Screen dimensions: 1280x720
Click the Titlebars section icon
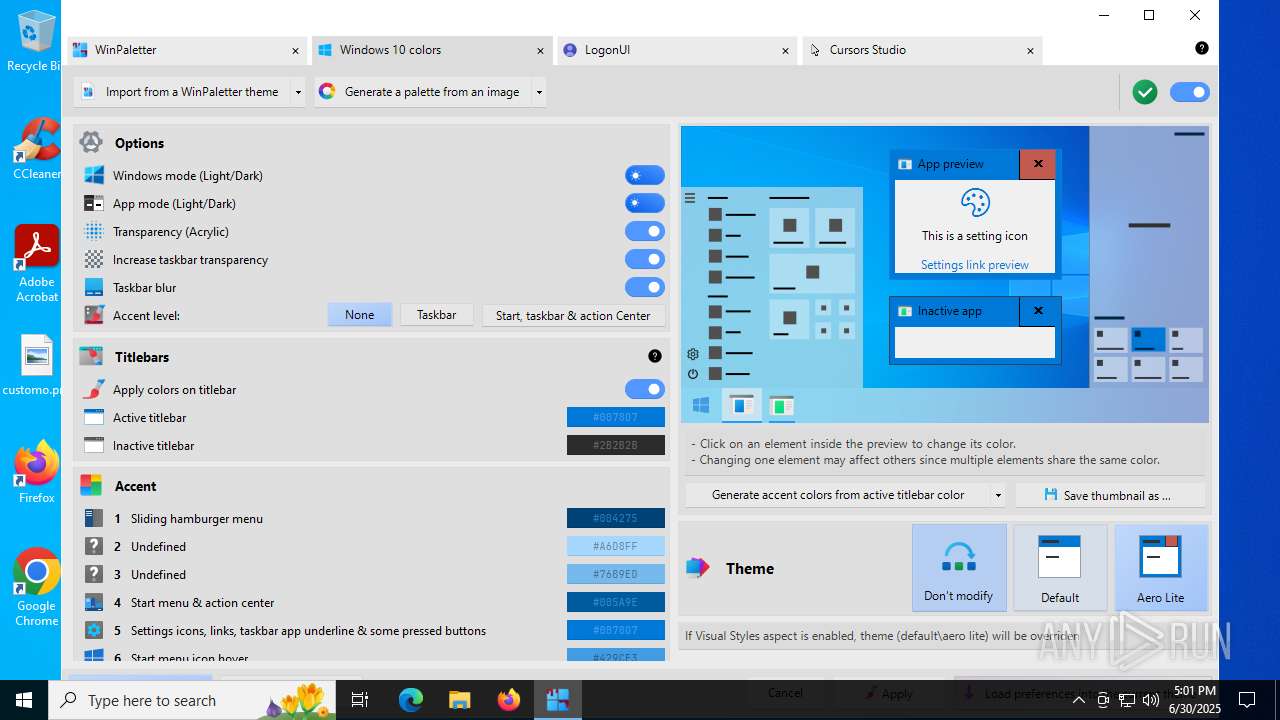[91, 356]
